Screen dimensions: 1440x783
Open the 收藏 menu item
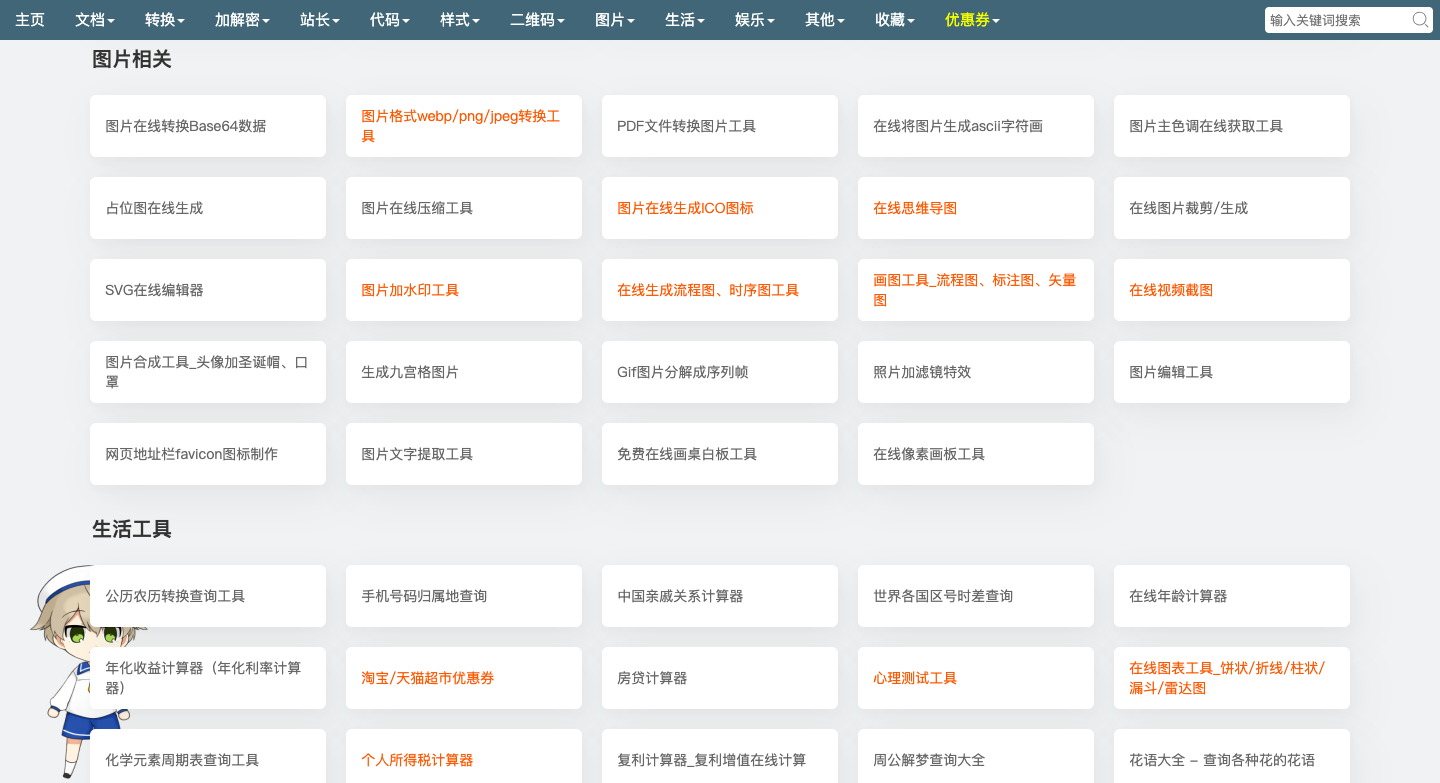(893, 19)
